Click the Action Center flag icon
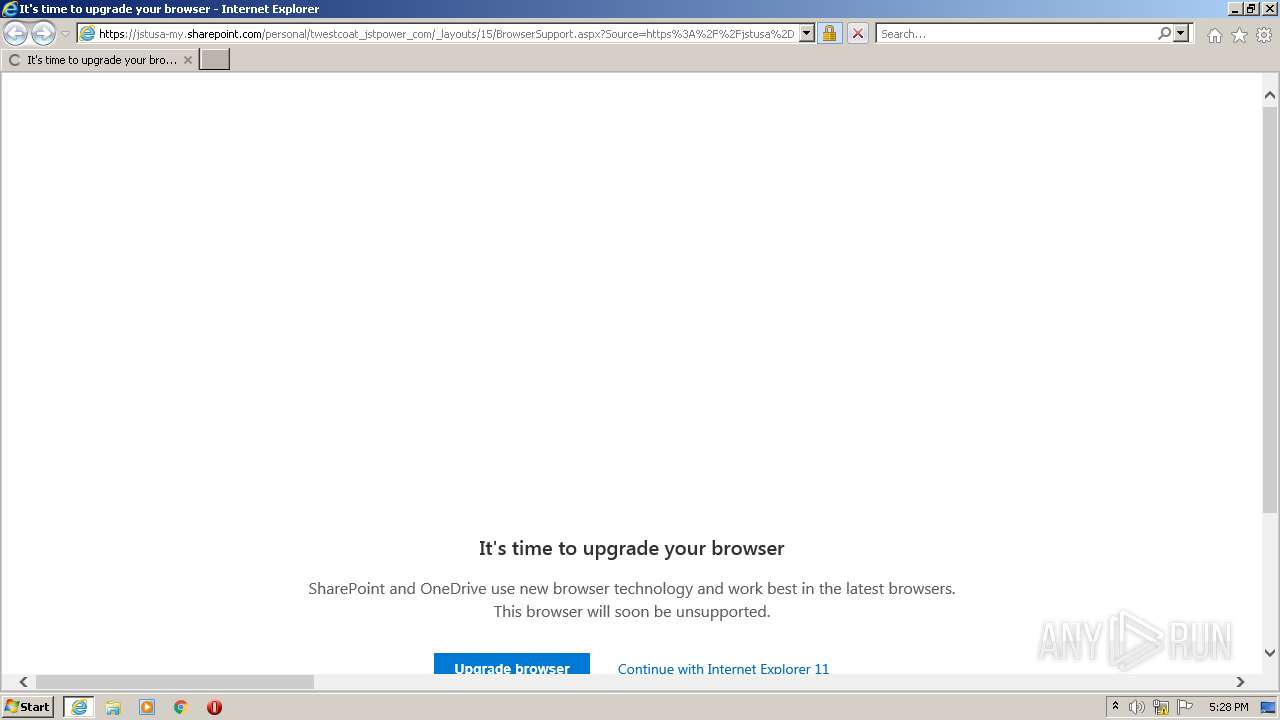This screenshot has width=1280, height=720. [x=1185, y=707]
